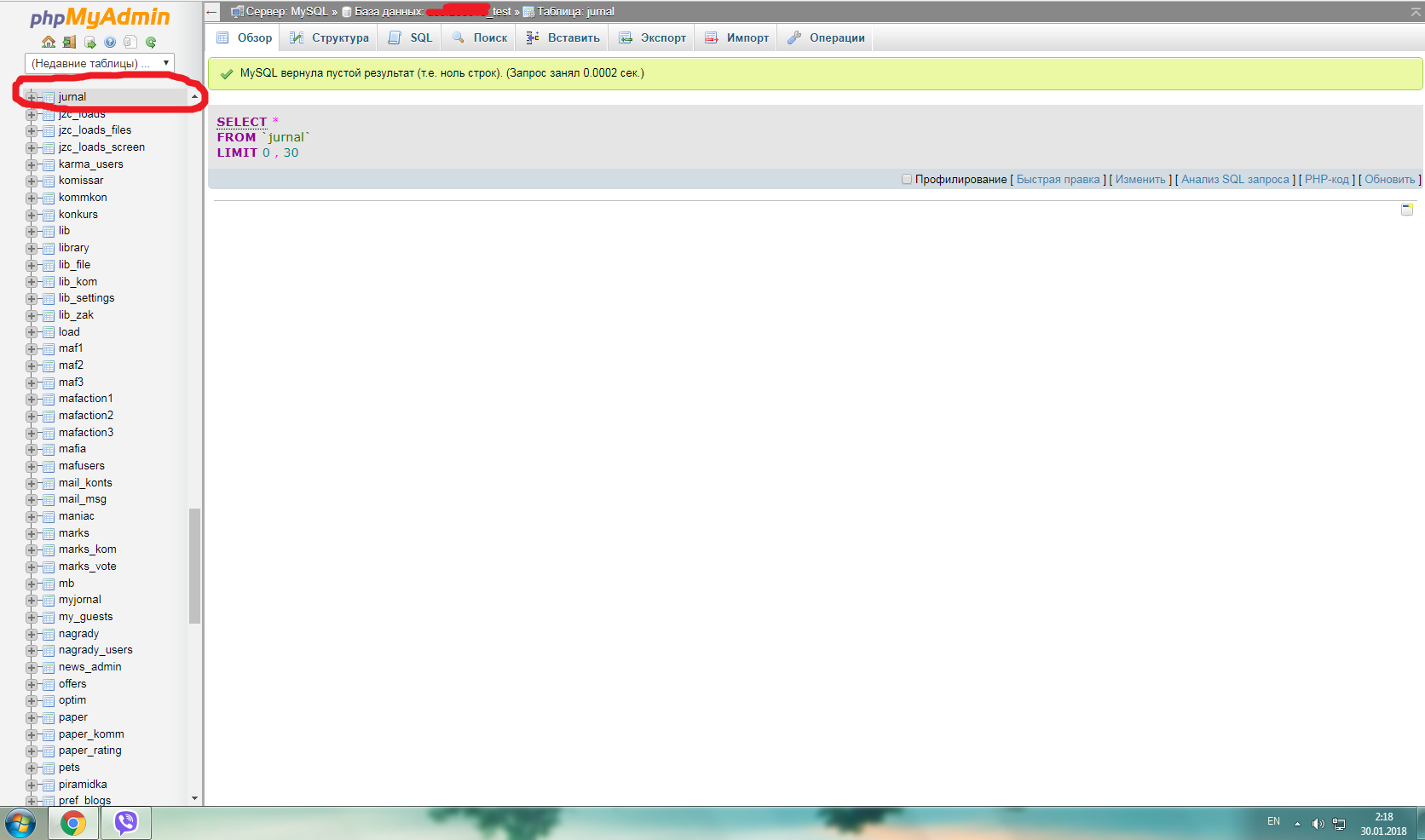The height and width of the screenshot is (840, 1425).
Task: Open the Экспорт tab
Action: coord(652,37)
